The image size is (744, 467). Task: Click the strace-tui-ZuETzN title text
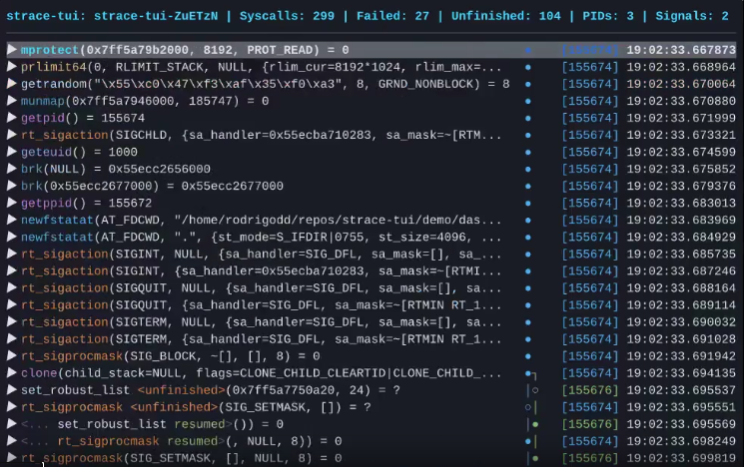pos(156,16)
